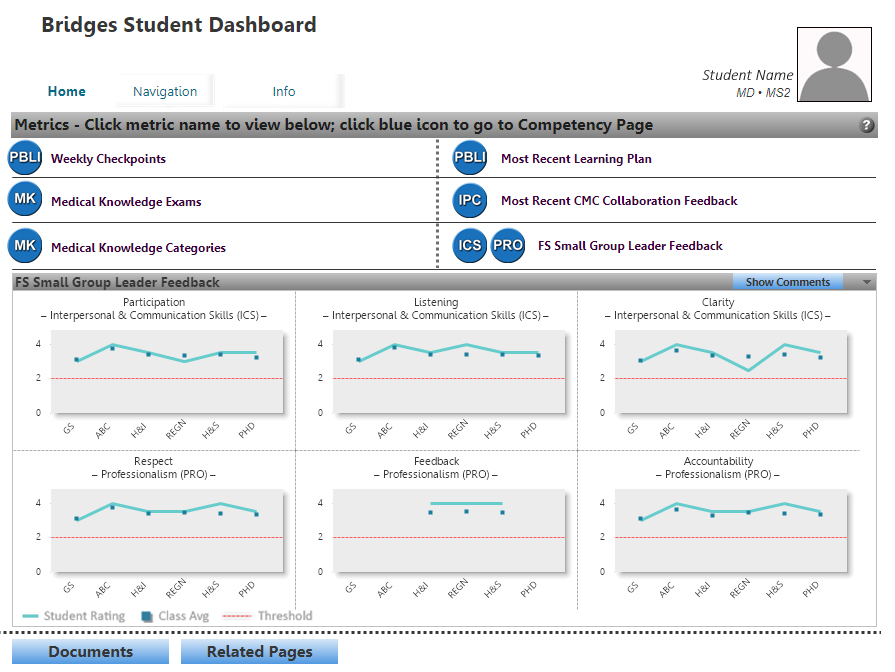Click the Feedback chart title
The height and width of the screenshot is (672, 895).
point(437,461)
